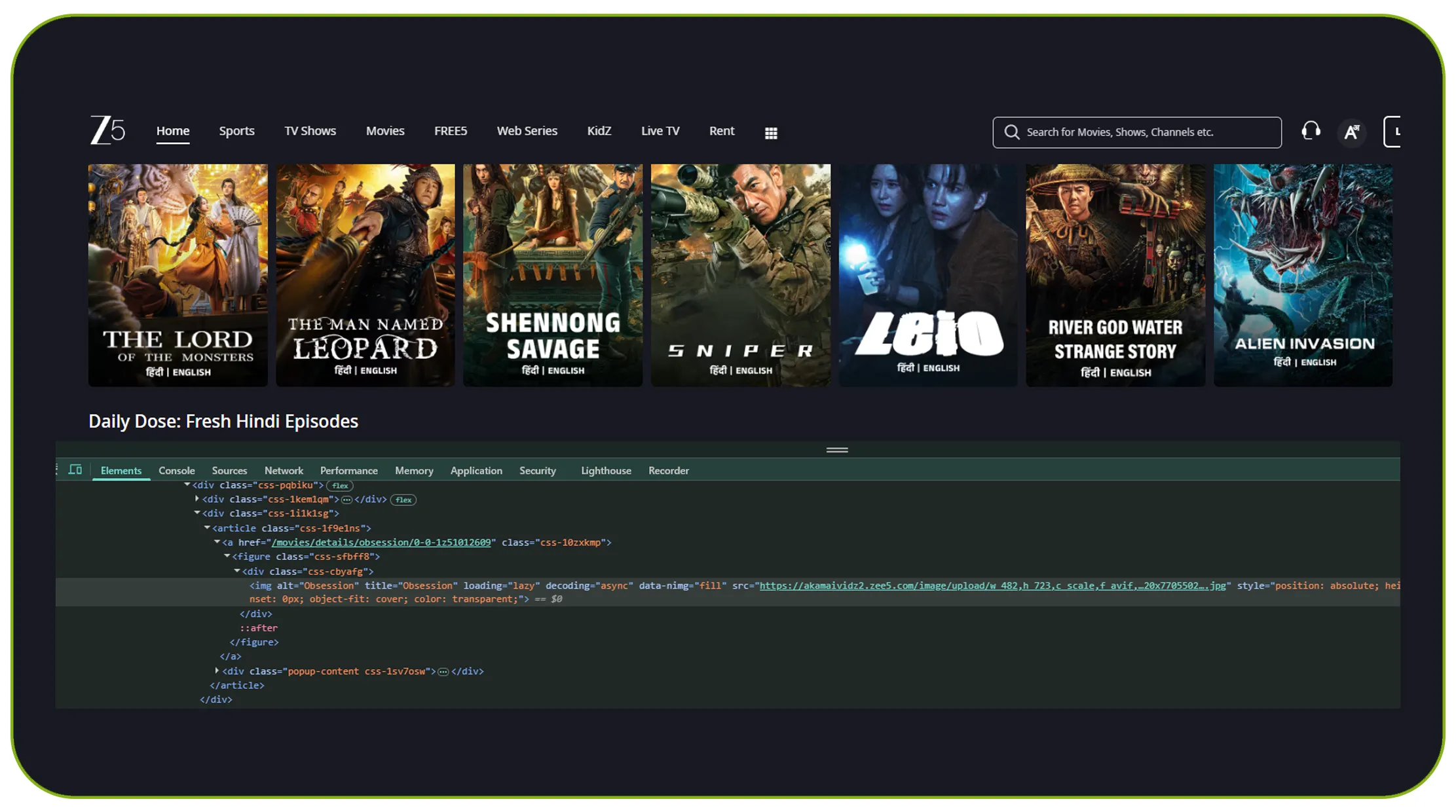Image resolution: width=1456 pixels, height=812 pixels.
Task: Click the search magnifier icon
Action: pos(1011,132)
